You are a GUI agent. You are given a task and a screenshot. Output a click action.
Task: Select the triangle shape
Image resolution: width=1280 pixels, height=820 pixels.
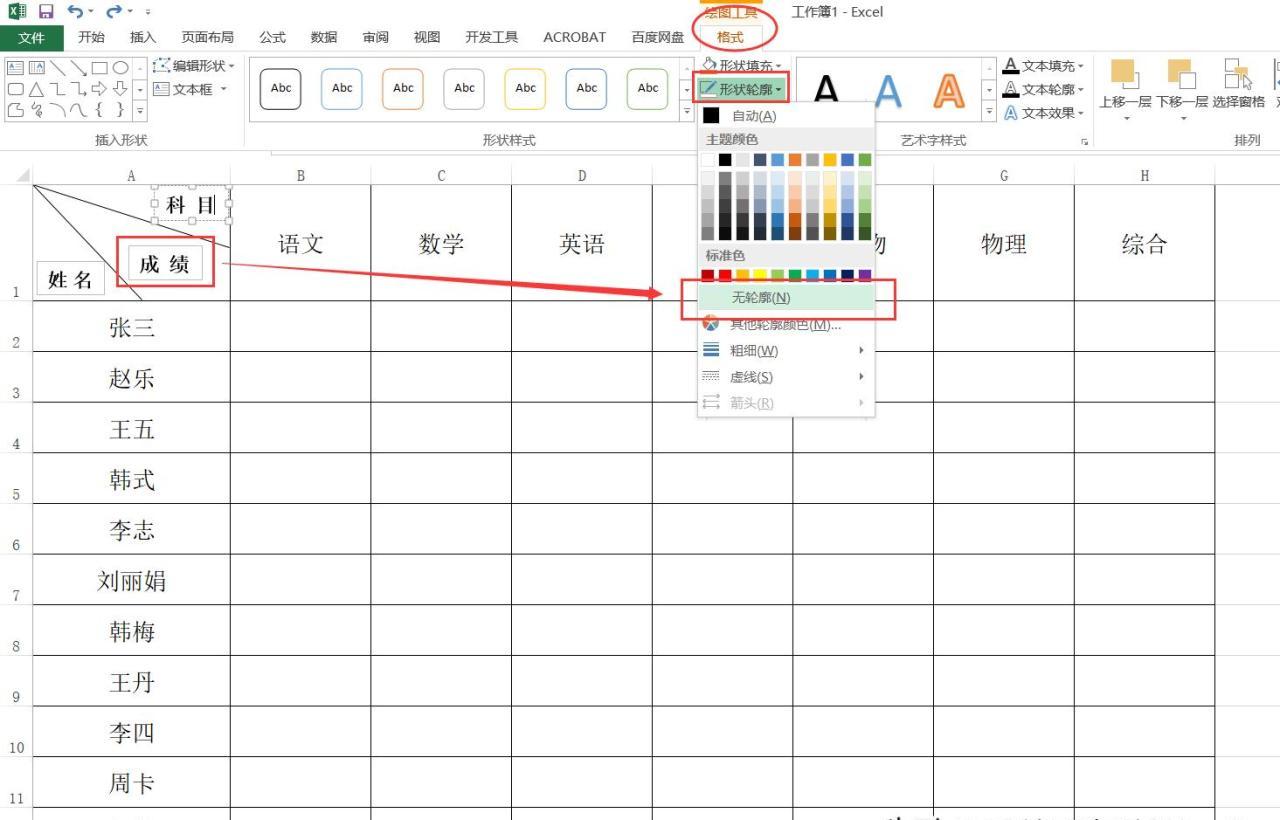[37, 89]
